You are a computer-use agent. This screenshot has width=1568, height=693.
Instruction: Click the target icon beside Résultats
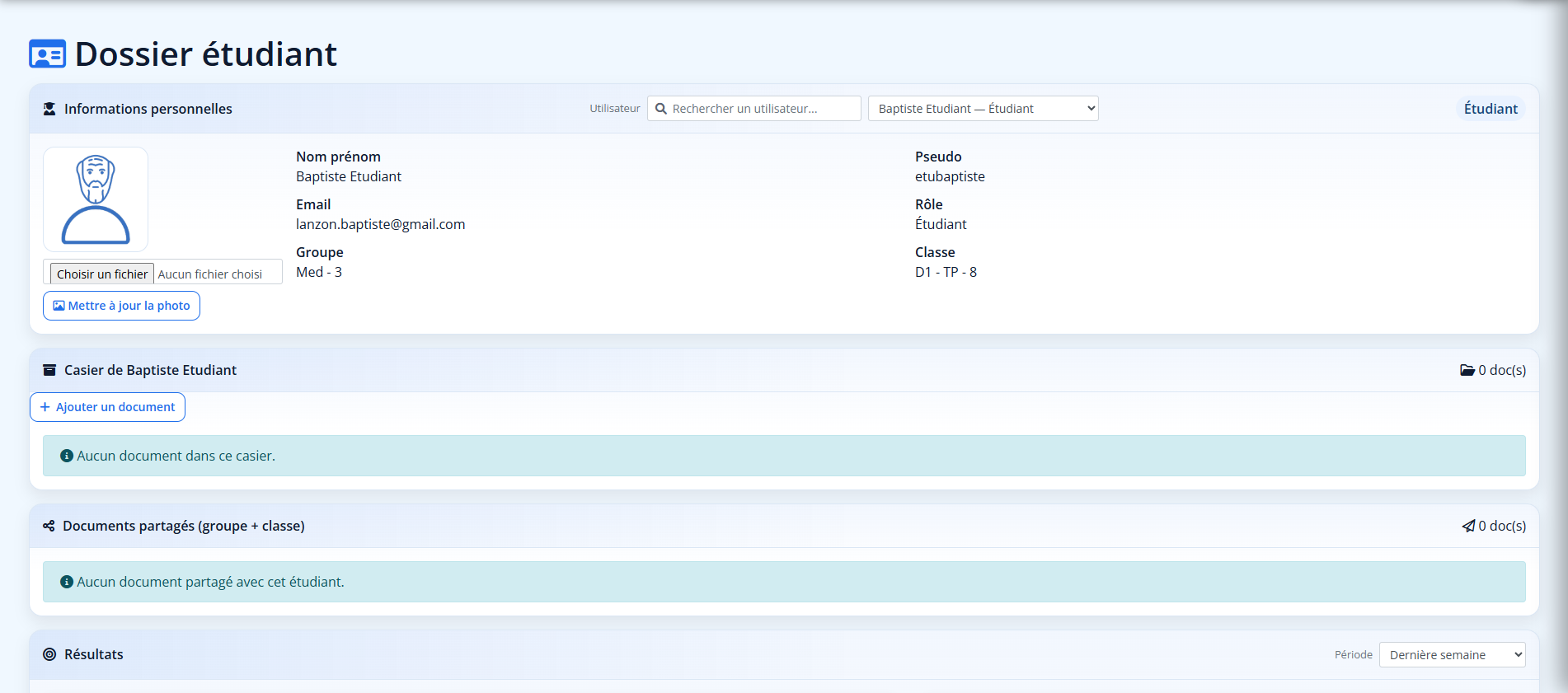(49, 654)
